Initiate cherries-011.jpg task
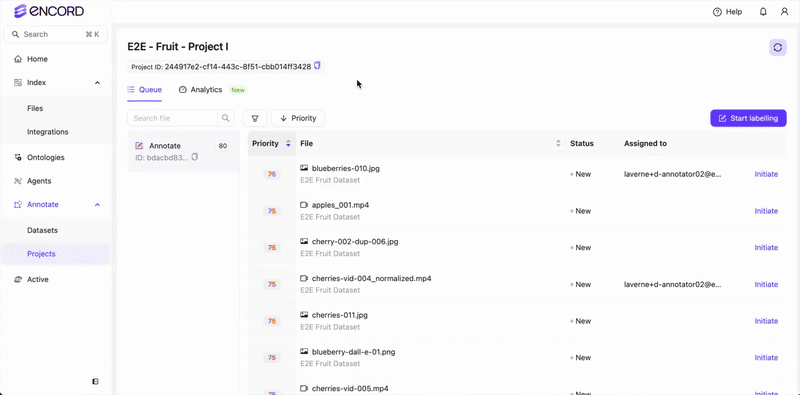800x395 pixels. pyautogui.click(x=766, y=321)
